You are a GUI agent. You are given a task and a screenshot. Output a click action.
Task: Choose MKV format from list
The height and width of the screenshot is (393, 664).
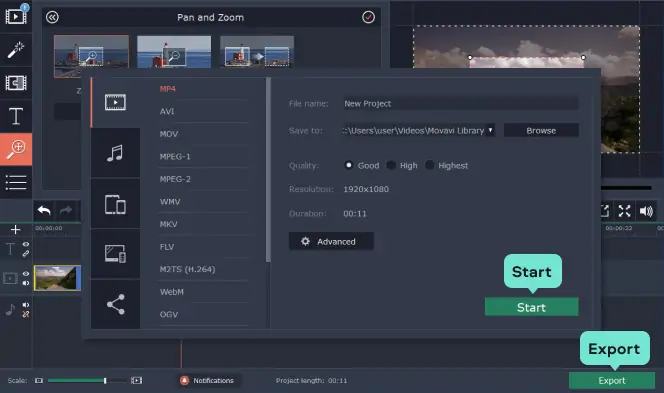tap(169, 224)
